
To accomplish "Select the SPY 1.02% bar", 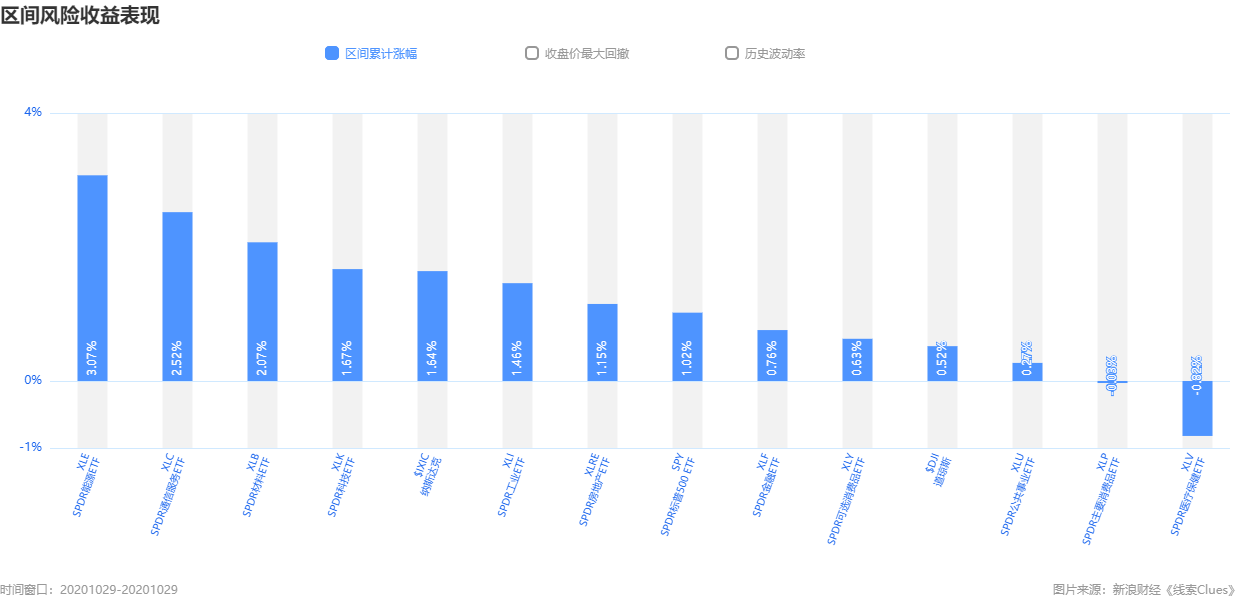I will [687, 347].
